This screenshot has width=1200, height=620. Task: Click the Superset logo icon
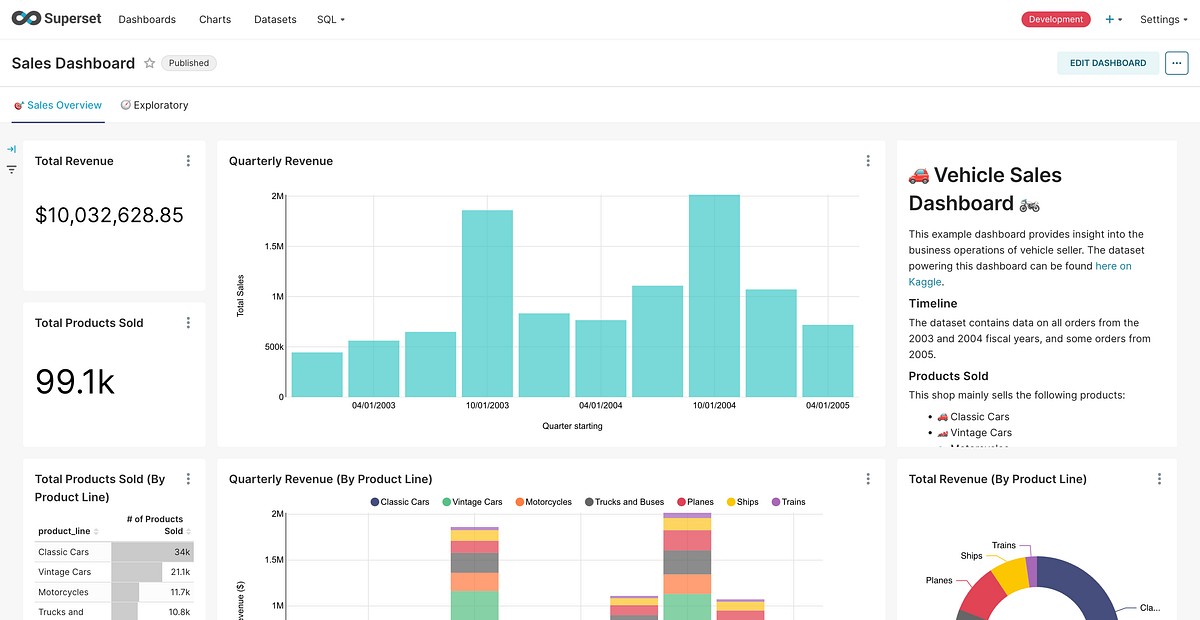point(26,18)
